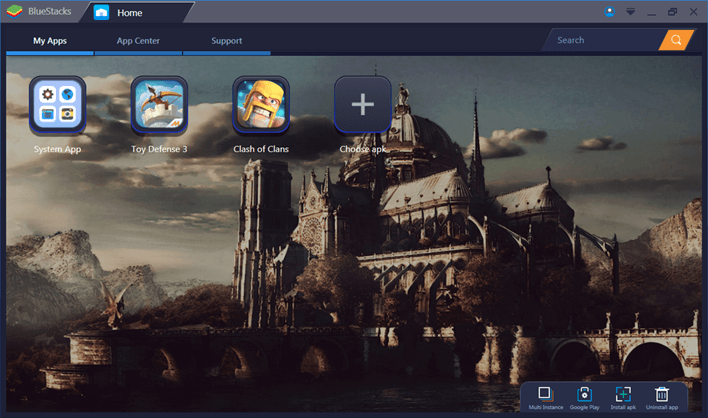The height and width of the screenshot is (418, 708).
Task: Open the System App folder
Action: click(x=57, y=105)
